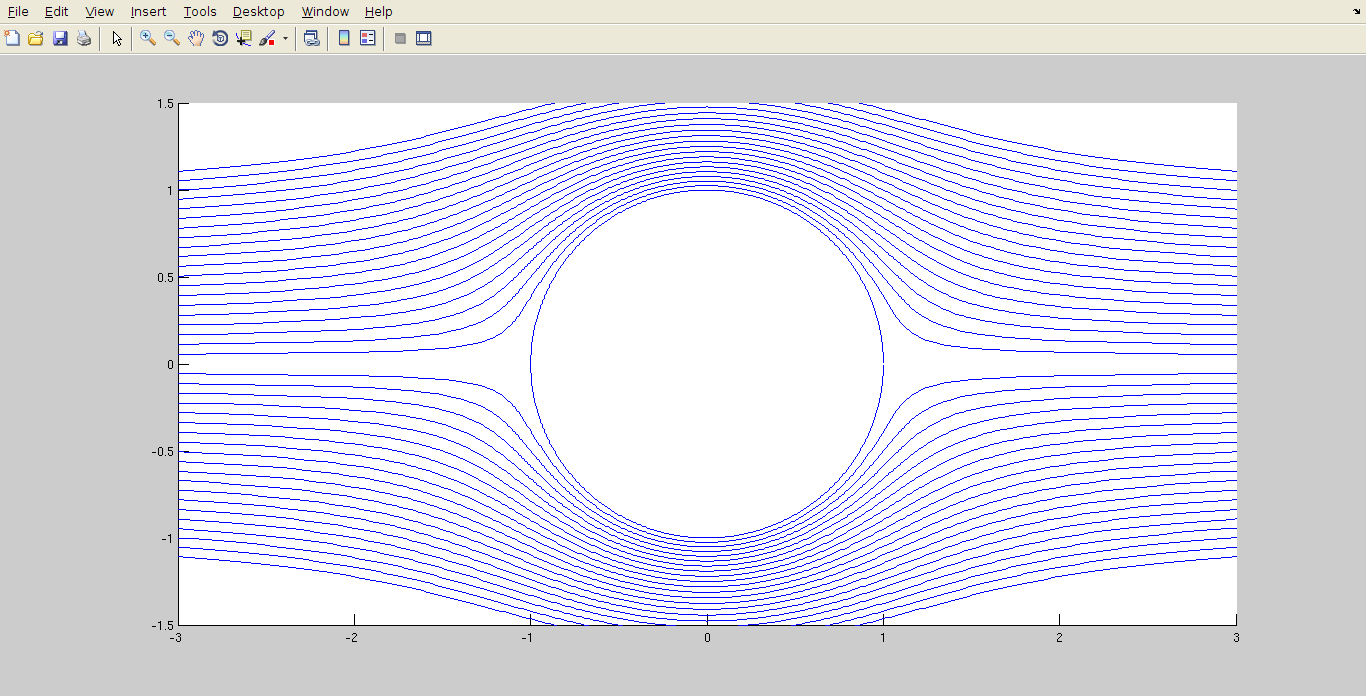Viewport: 1366px width, 696px height.
Task: Toggle the Data Cursor tool
Action: tap(244, 39)
